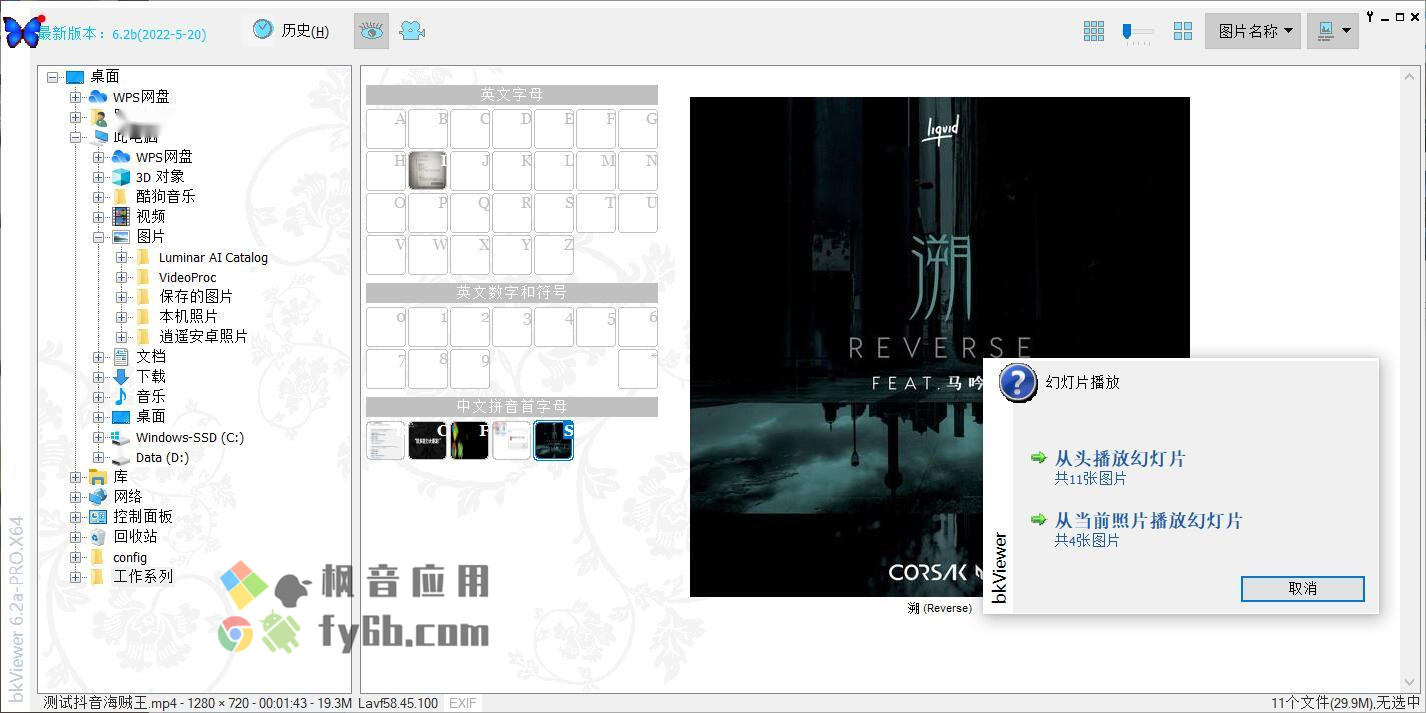Toggle the eye view mode button
This screenshot has width=1426, height=713.
[372, 31]
